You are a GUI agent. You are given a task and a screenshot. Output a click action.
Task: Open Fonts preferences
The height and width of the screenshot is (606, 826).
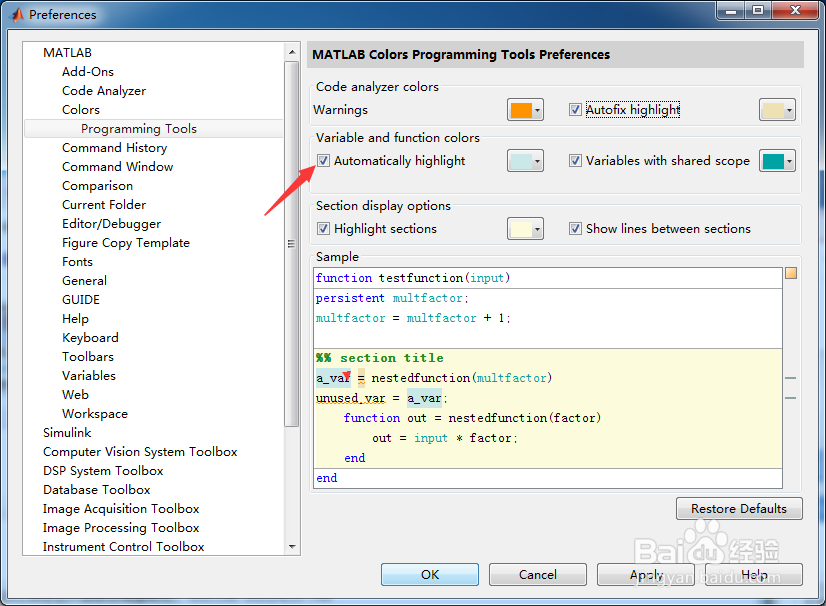[x=77, y=261]
